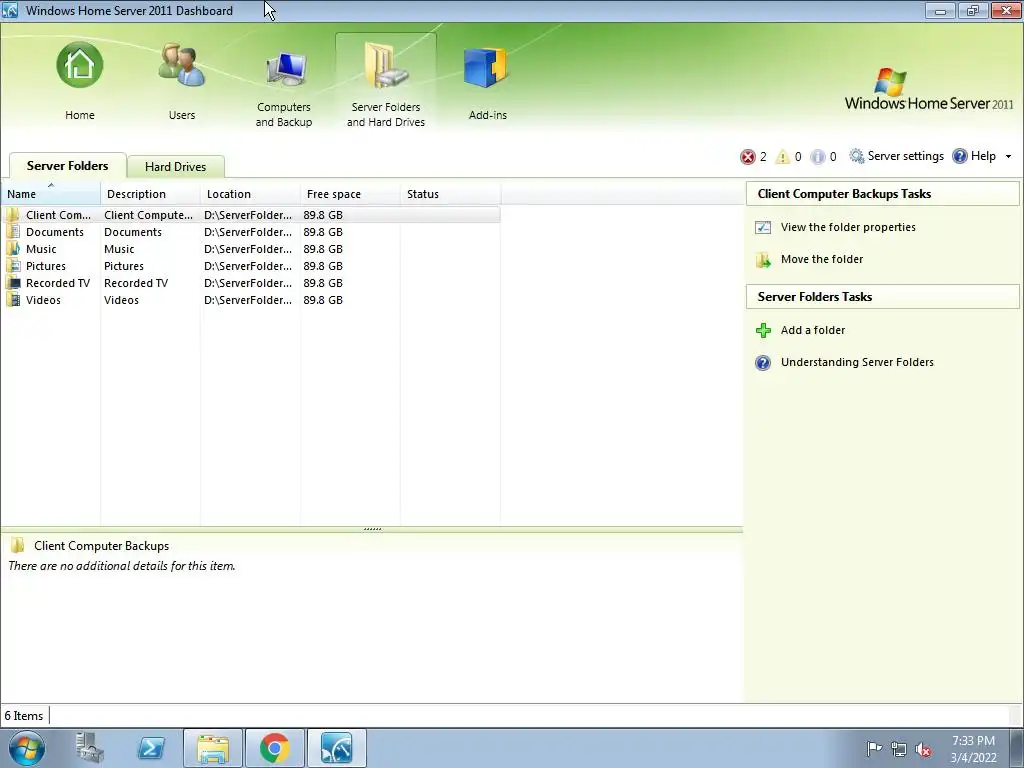Select the Documents row name
The width and height of the screenshot is (1024, 768).
tap(55, 232)
